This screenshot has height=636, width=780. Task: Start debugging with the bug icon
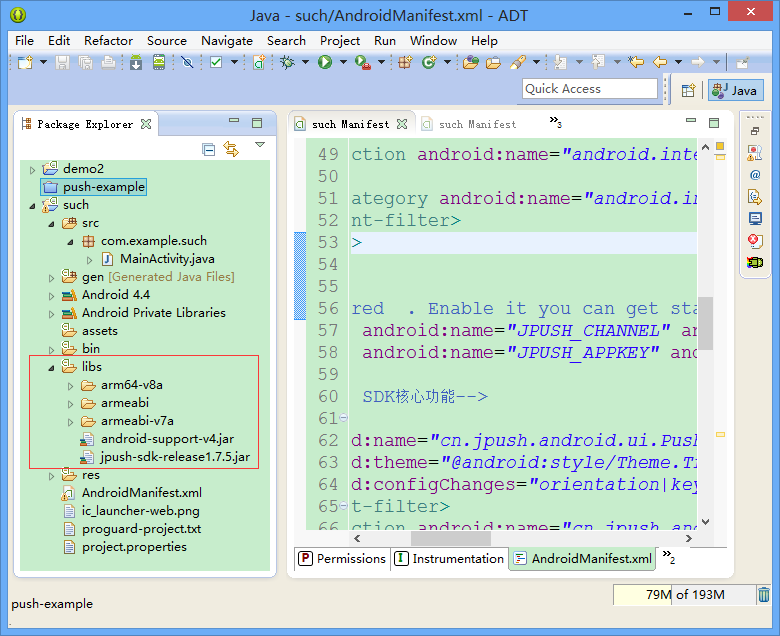[x=287, y=62]
